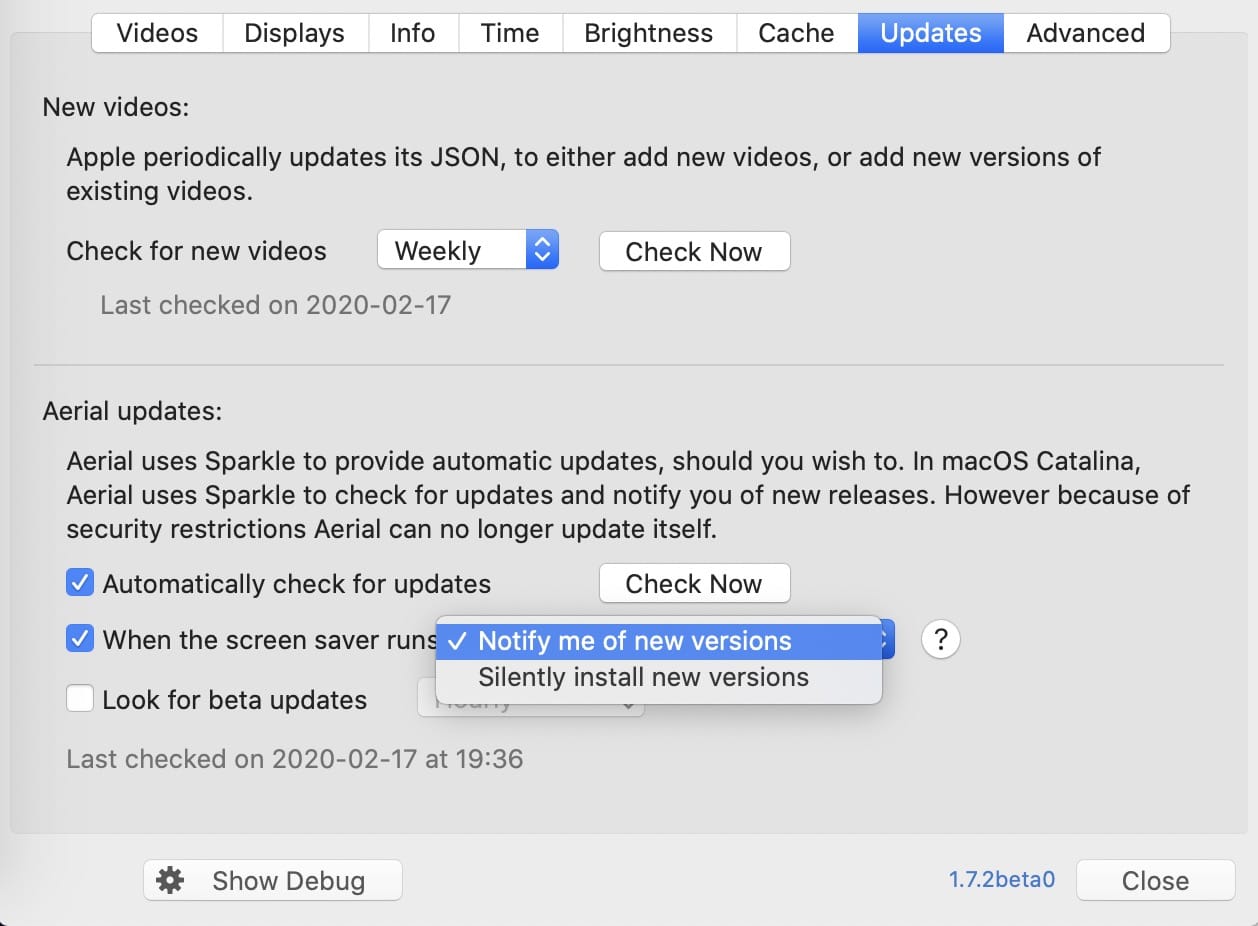Screen dimensions: 1258x926
Task: Toggle Automatically check for updates checkbox
Action: (x=80, y=583)
